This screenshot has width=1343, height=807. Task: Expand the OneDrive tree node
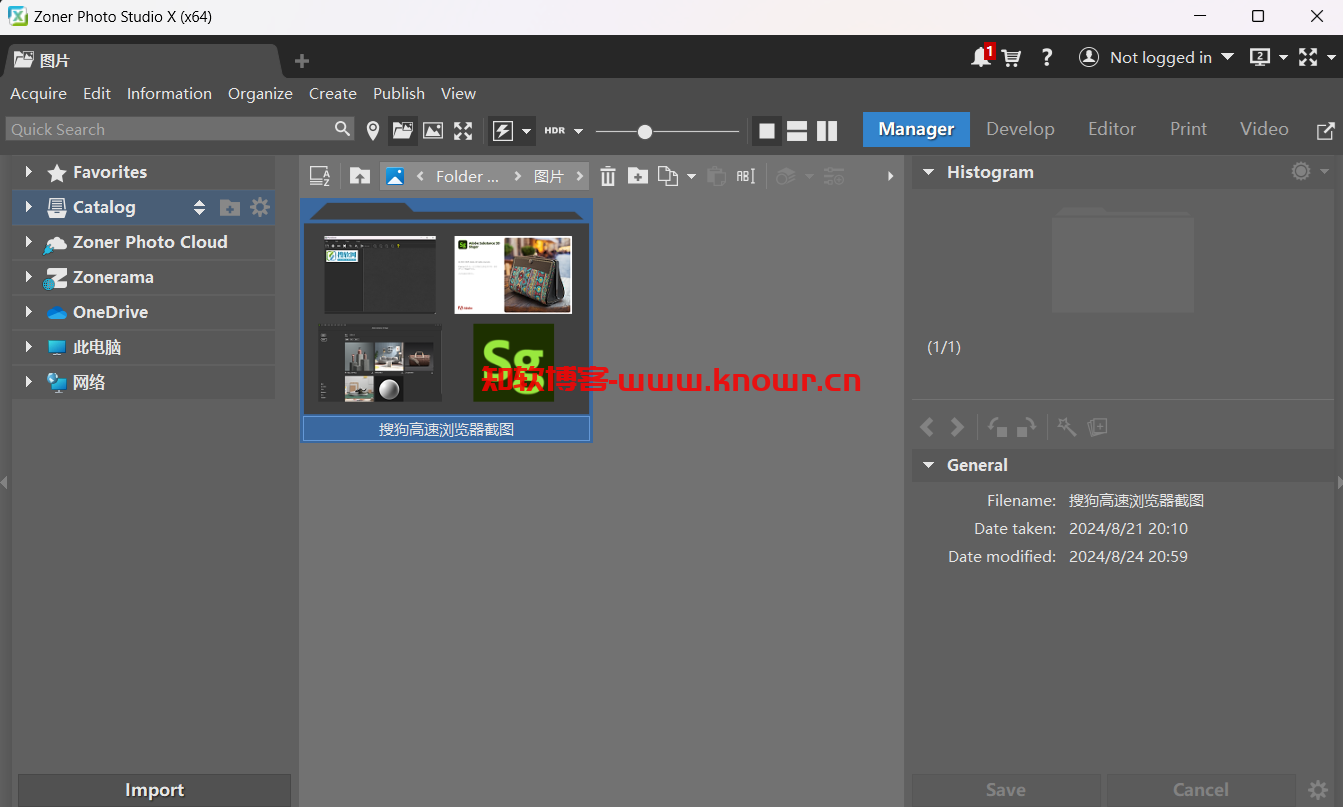[x=28, y=312]
